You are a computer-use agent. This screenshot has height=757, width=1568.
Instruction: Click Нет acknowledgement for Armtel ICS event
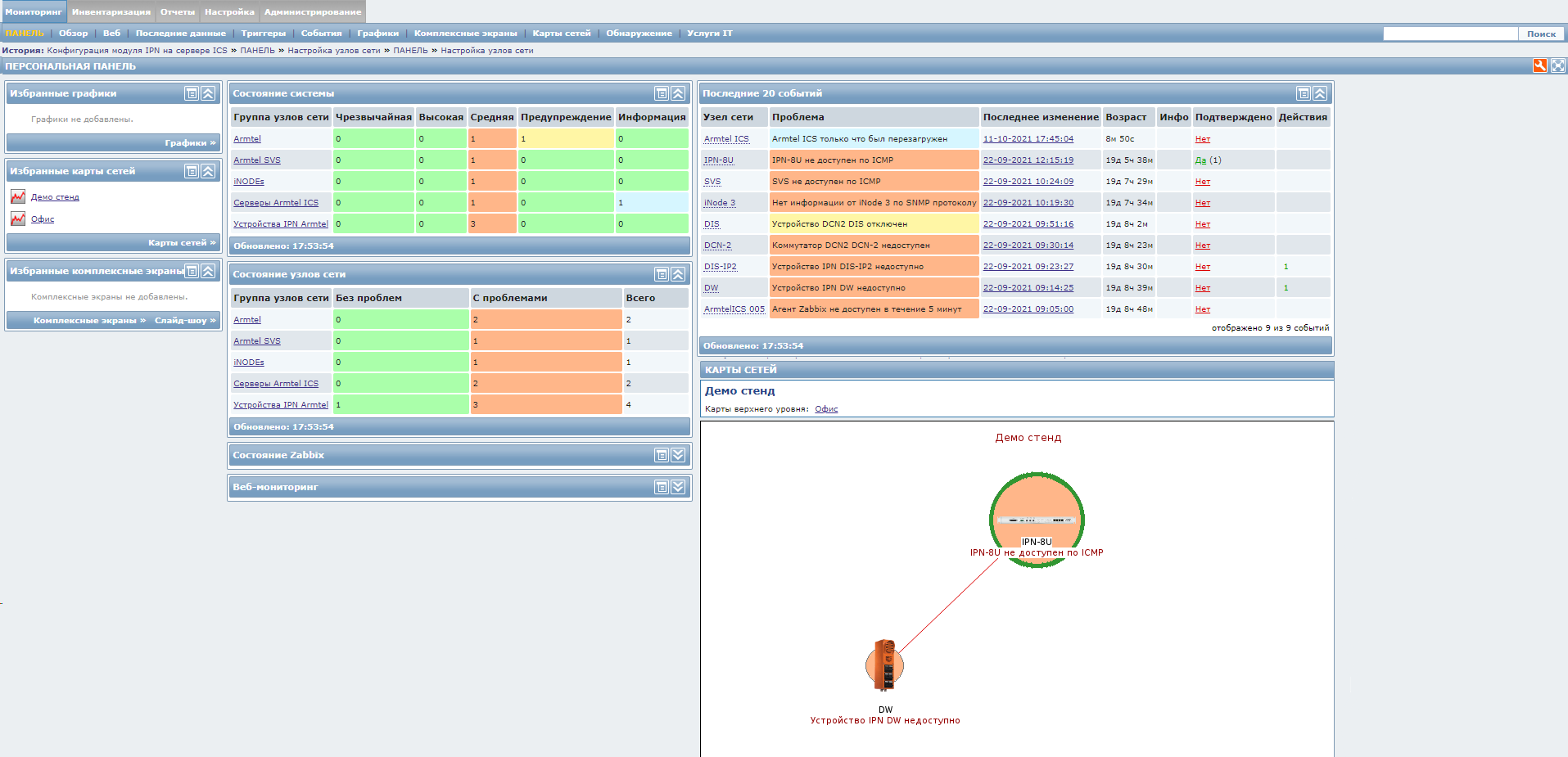coord(1203,139)
